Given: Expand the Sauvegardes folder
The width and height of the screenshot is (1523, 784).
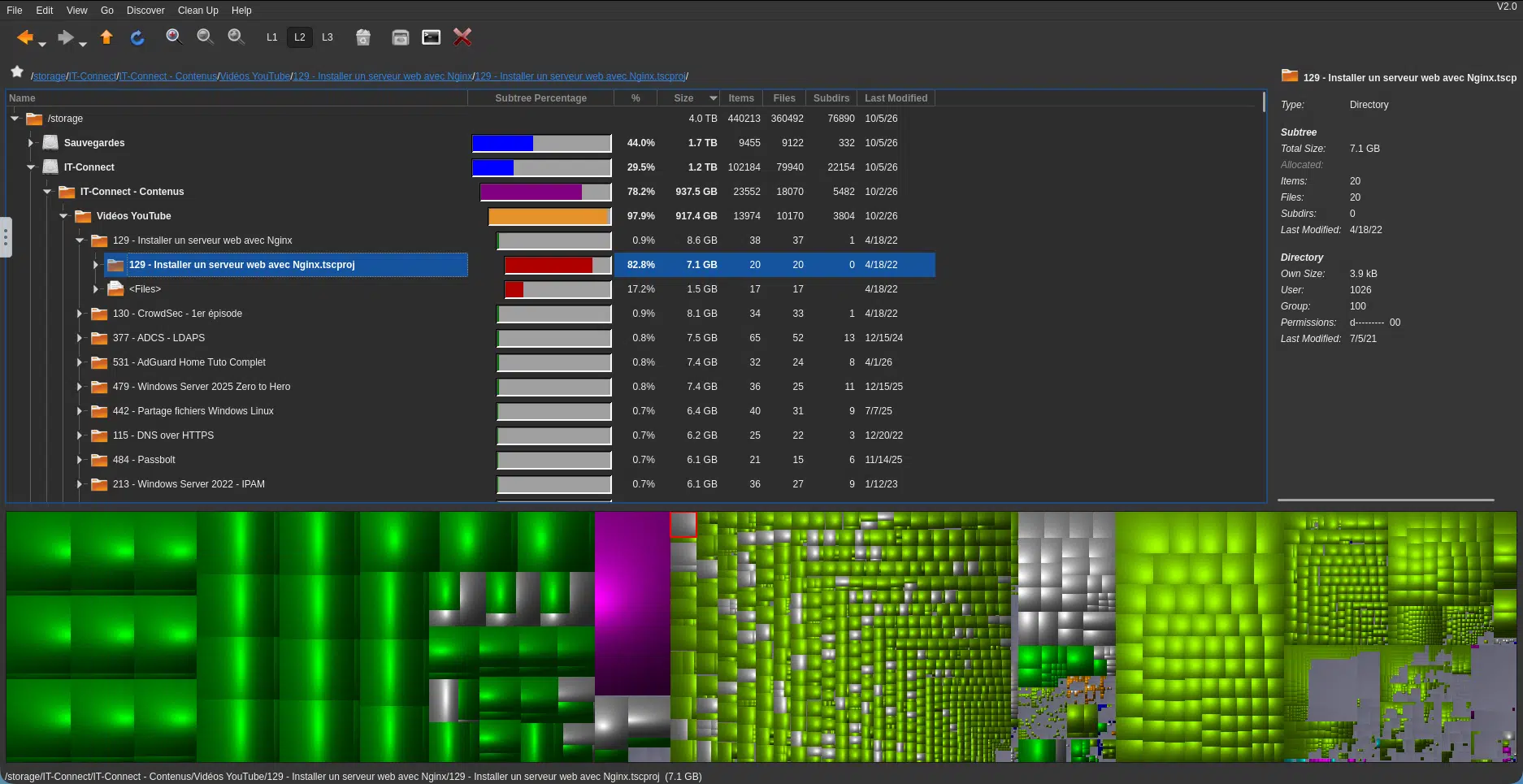Looking at the screenshot, I should (x=31, y=143).
